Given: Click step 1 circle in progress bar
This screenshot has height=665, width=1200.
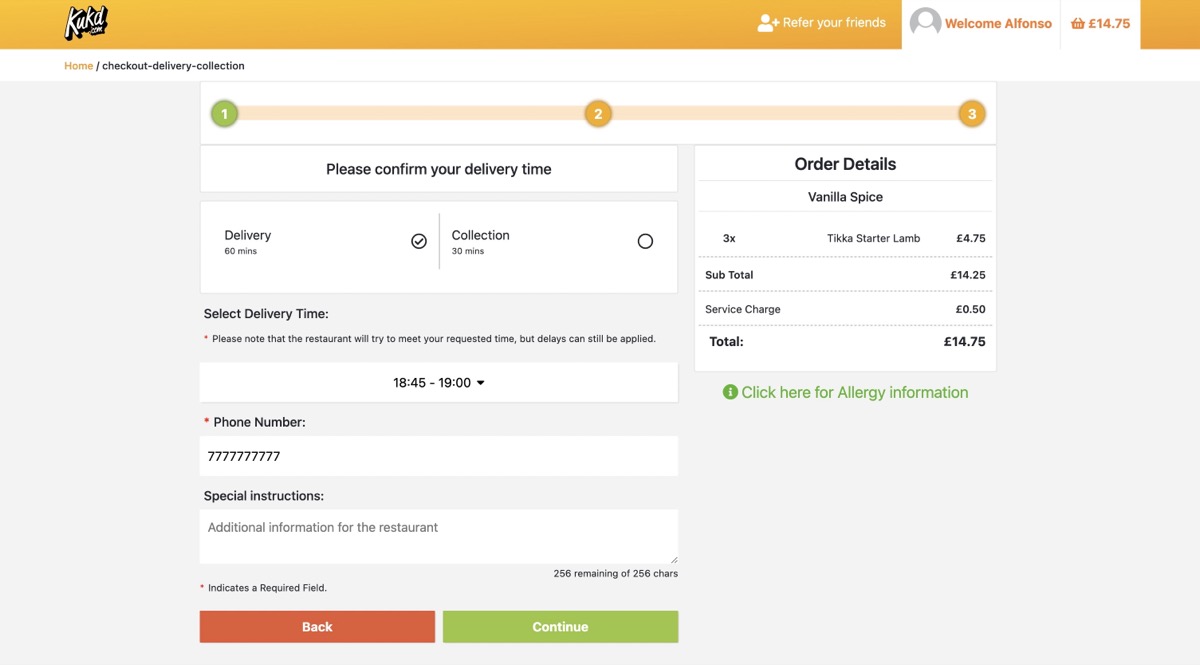Looking at the screenshot, I should click(x=224, y=113).
